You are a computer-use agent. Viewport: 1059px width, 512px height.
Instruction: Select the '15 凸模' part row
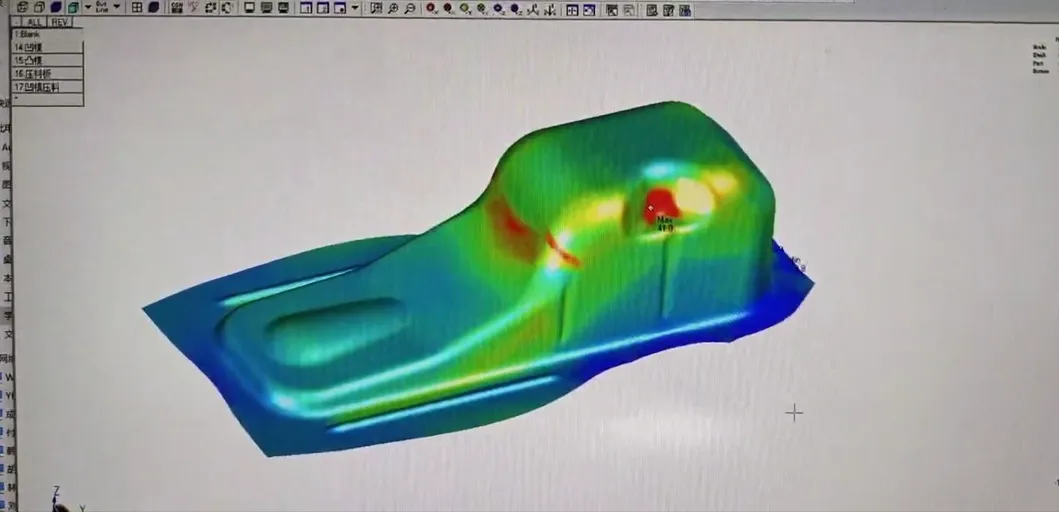point(47,60)
